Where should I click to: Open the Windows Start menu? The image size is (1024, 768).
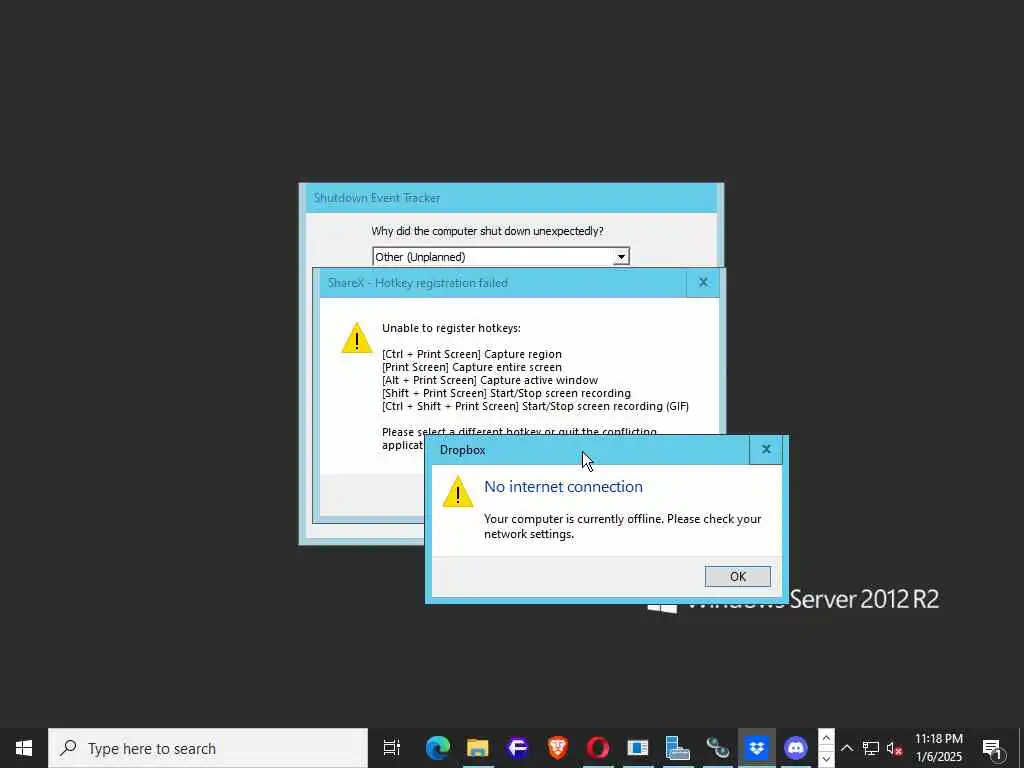[24, 748]
